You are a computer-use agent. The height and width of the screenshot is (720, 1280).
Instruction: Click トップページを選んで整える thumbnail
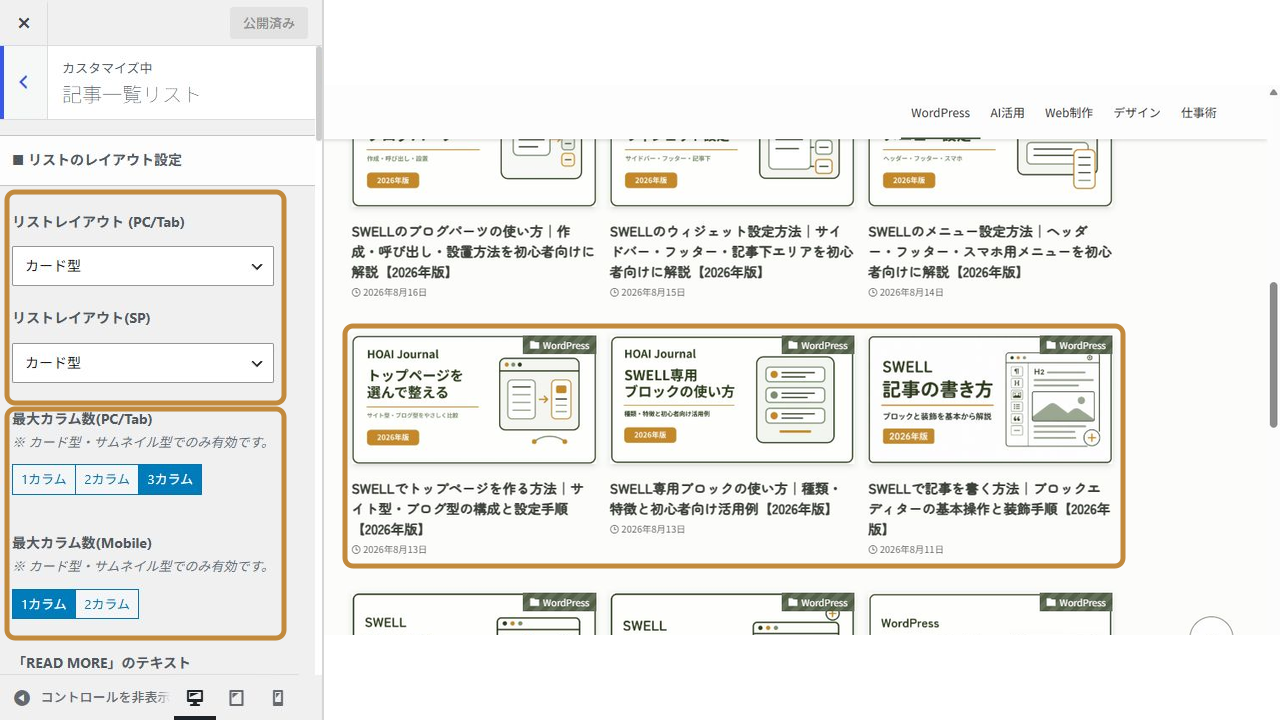point(474,400)
